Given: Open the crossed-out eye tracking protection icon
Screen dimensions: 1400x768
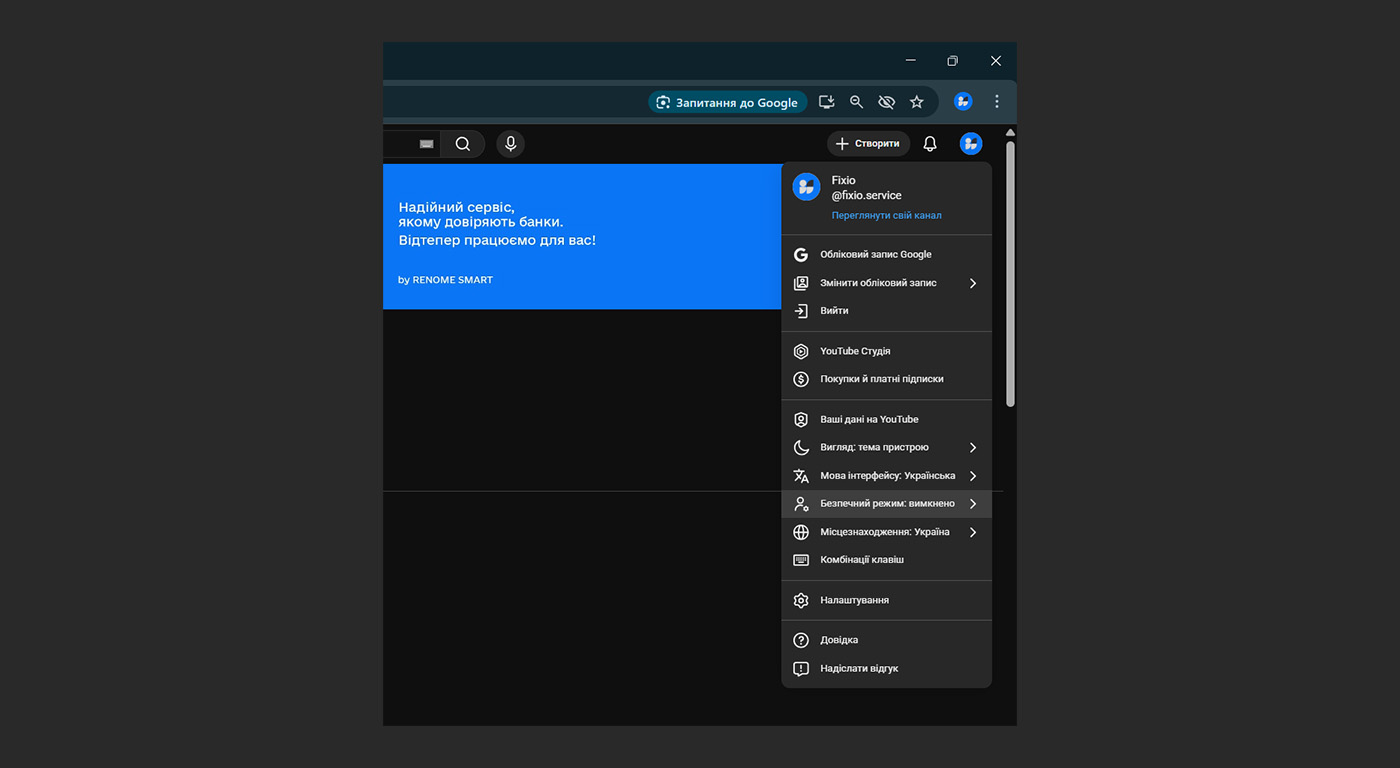Looking at the screenshot, I should pyautogui.click(x=886, y=102).
